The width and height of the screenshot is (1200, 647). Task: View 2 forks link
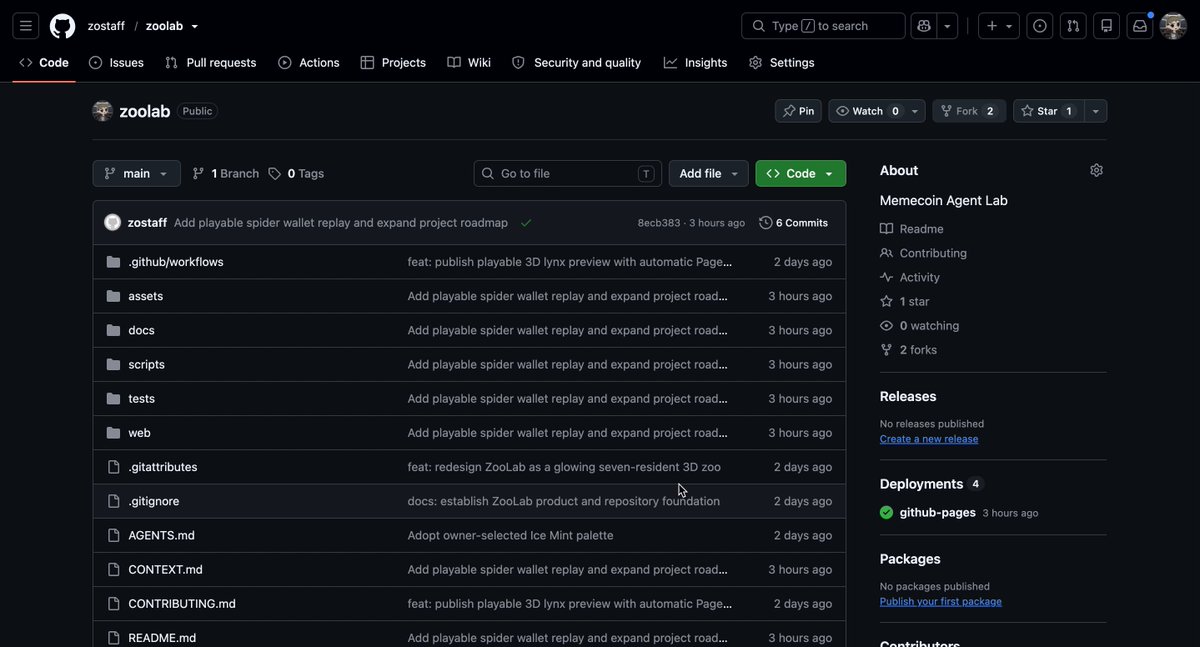point(908,349)
